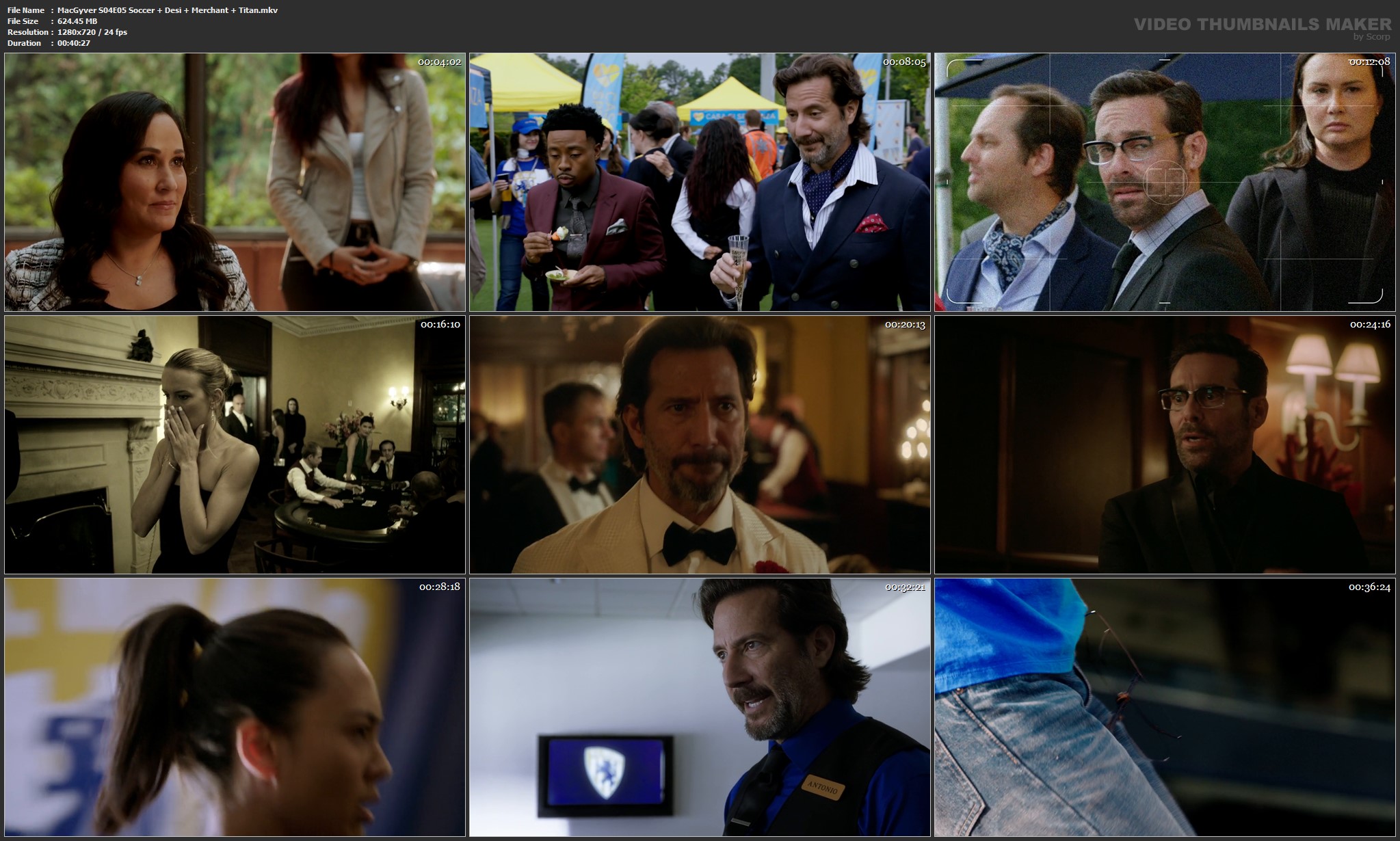Image resolution: width=1400 pixels, height=841 pixels.
Task: Select the Antonio name tag thumbnail
Action: [700, 707]
